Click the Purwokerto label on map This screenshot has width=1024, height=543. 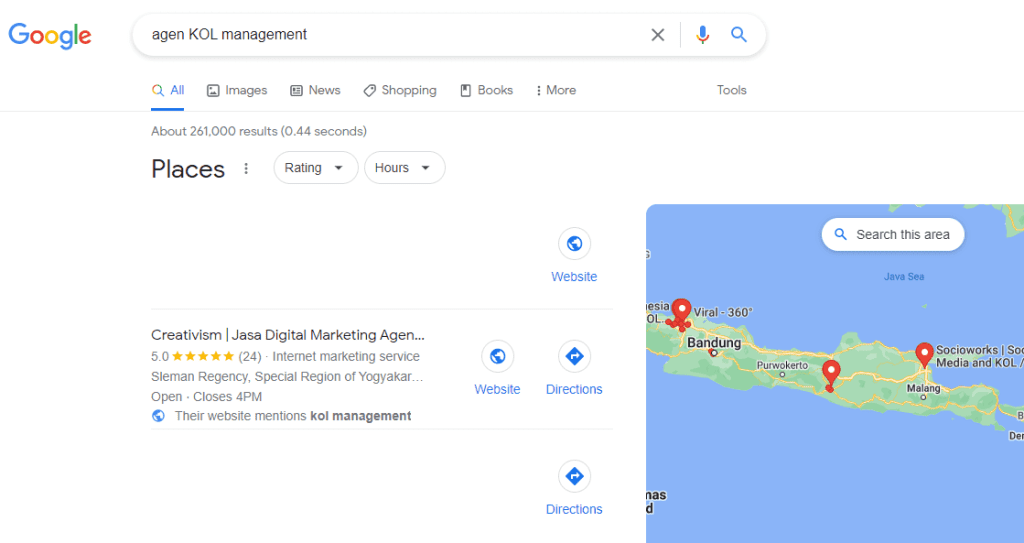coord(782,365)
